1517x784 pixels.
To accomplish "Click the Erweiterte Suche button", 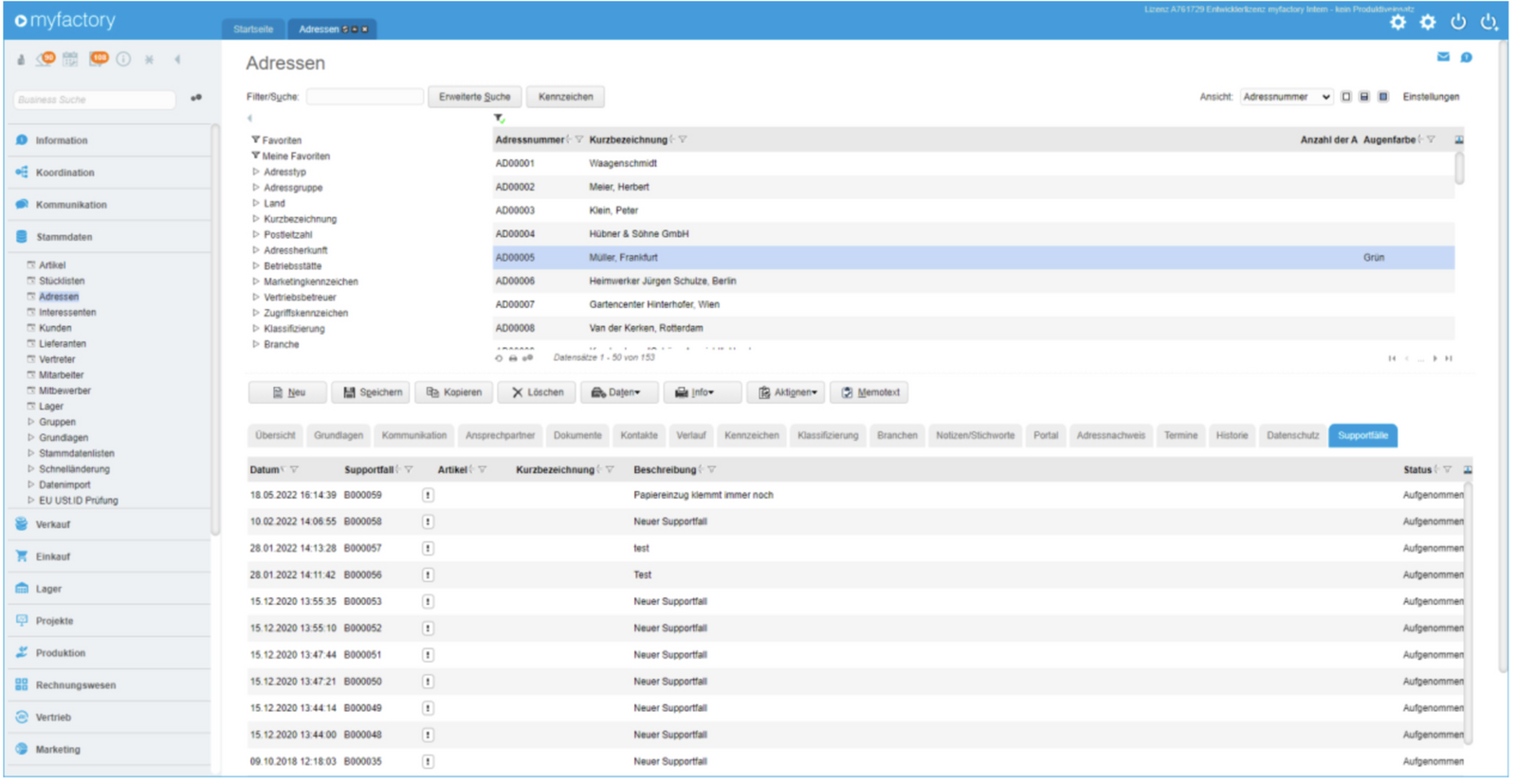I will (x=474, y=97).
